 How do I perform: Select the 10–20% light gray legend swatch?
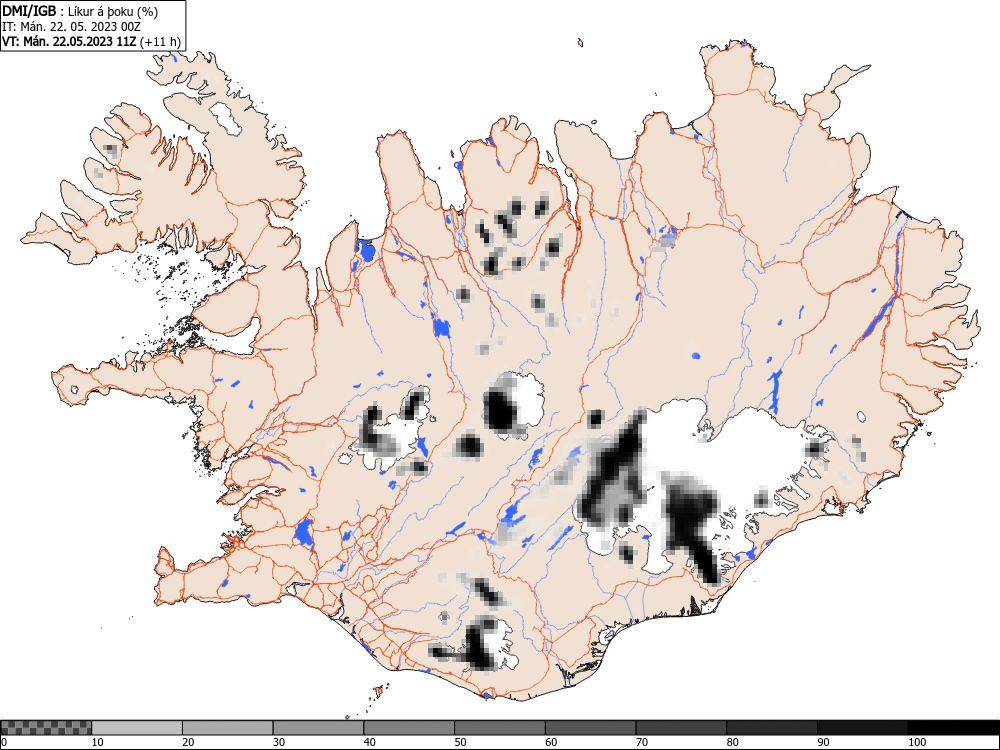coord(137,728)
